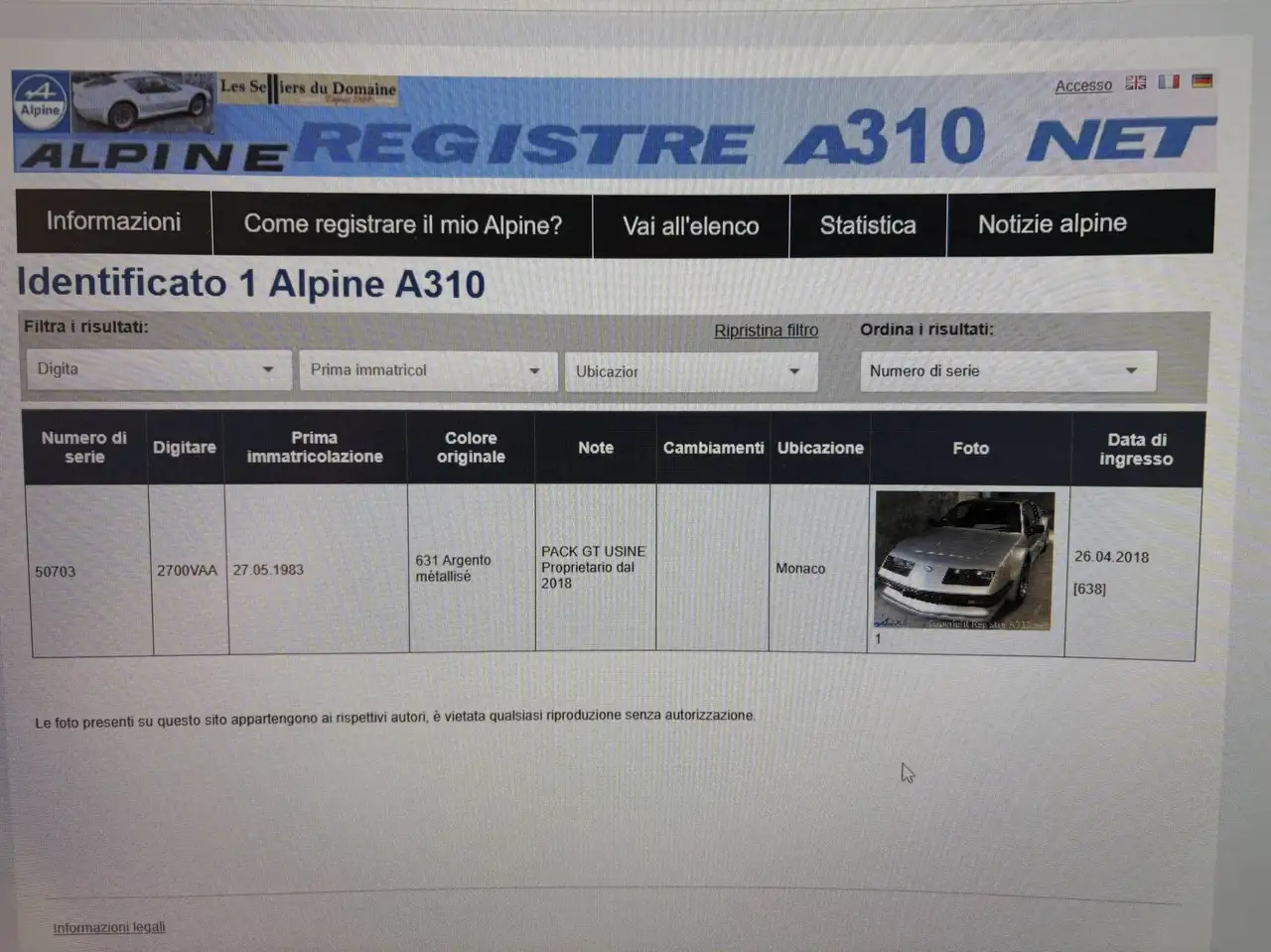The width and height of the screenshot is (1271, 952).
Task: Expand the Ubicazior filter dropdown
Action: pos(690,371)
